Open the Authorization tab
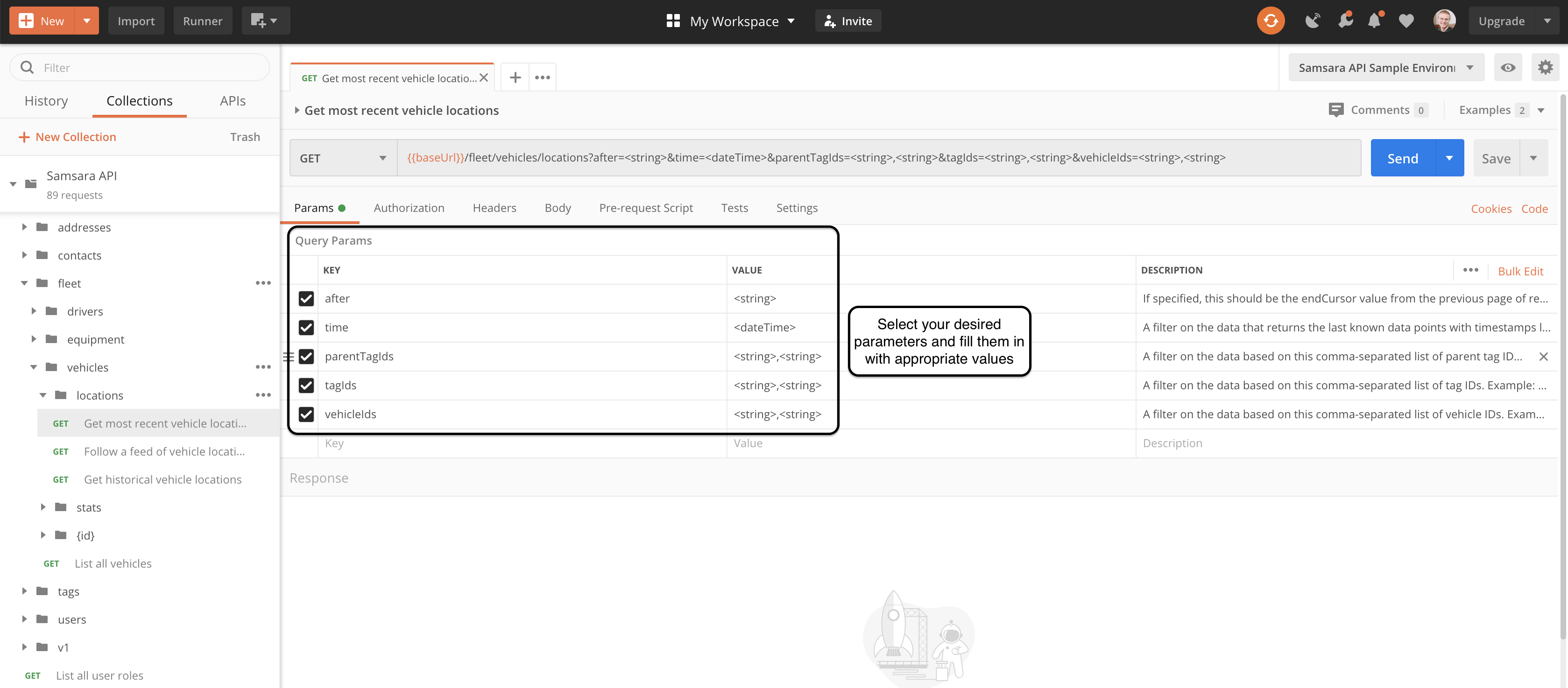1568x688 pixels. click(409, 208)
